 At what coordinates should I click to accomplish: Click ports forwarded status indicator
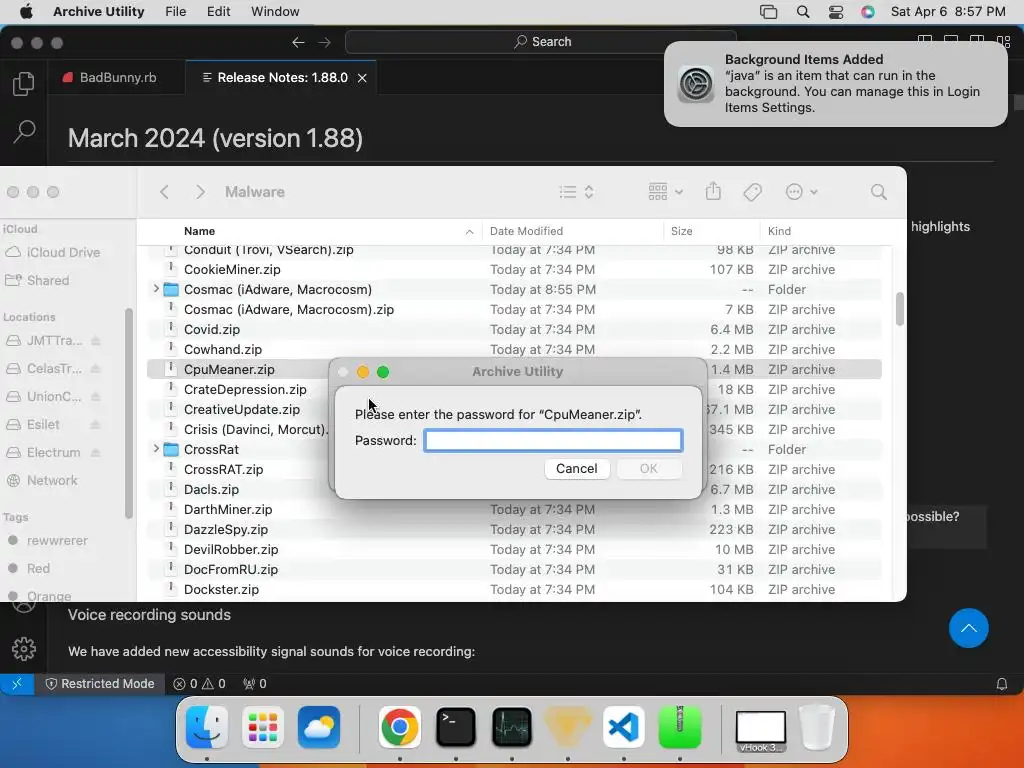[x=254, y=684]
